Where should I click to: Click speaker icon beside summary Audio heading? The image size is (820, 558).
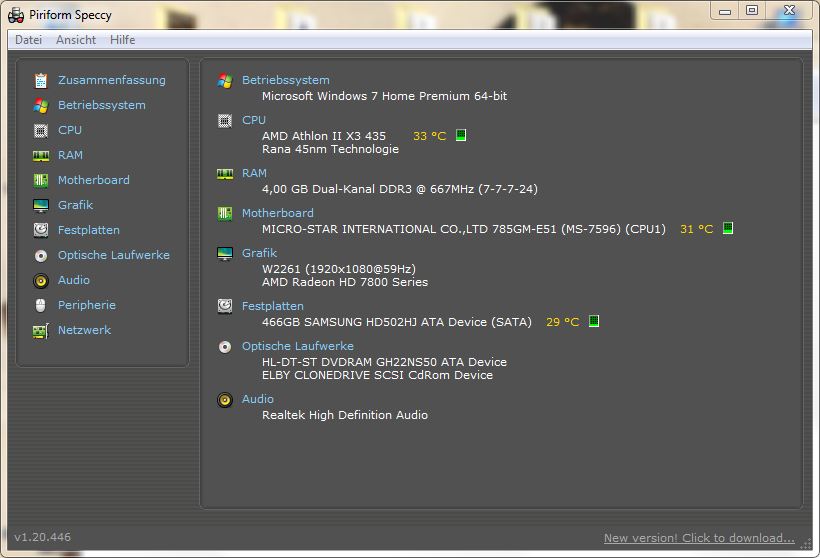click(225, 400)
